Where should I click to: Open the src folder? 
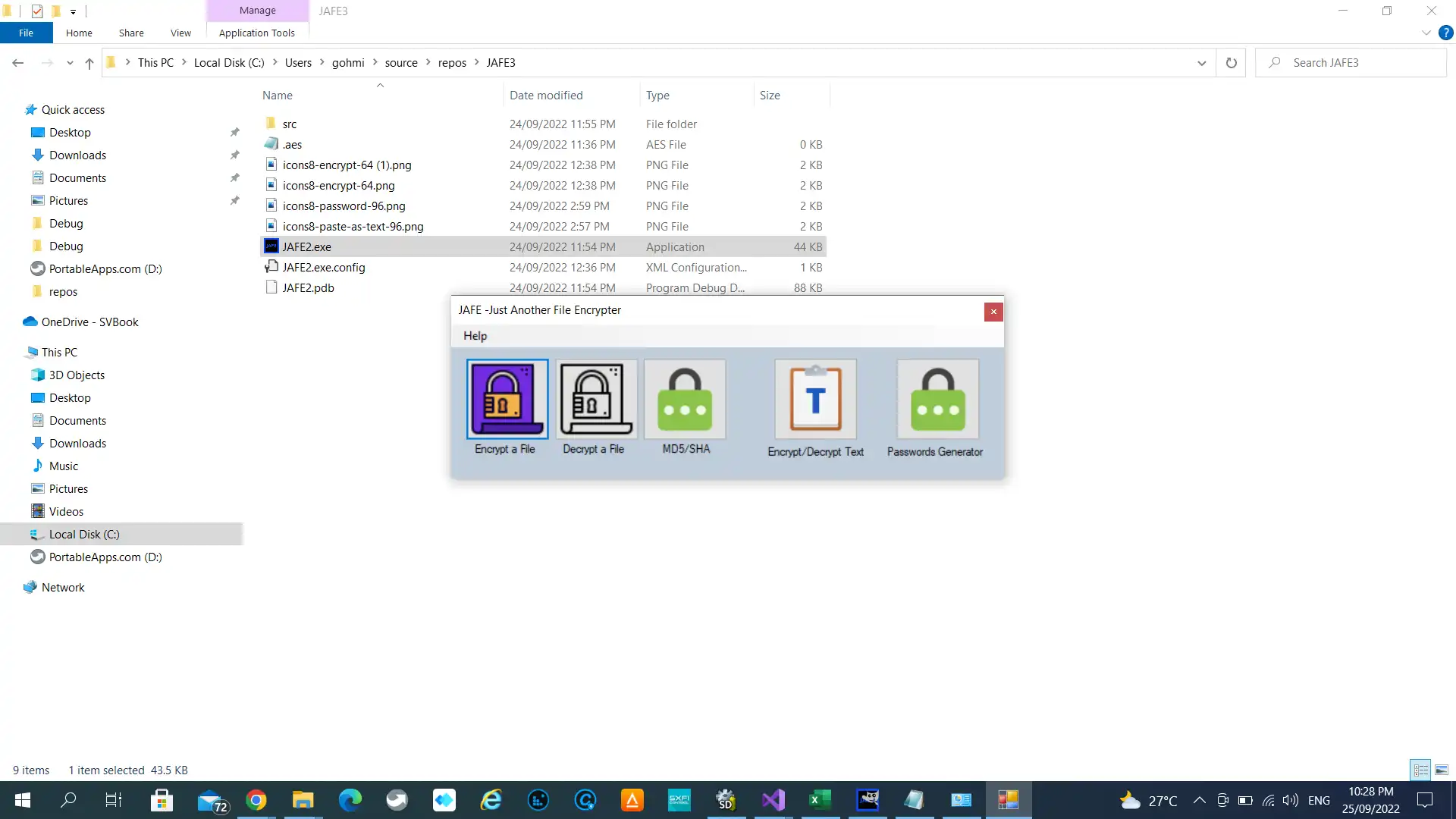pos(289,123)
